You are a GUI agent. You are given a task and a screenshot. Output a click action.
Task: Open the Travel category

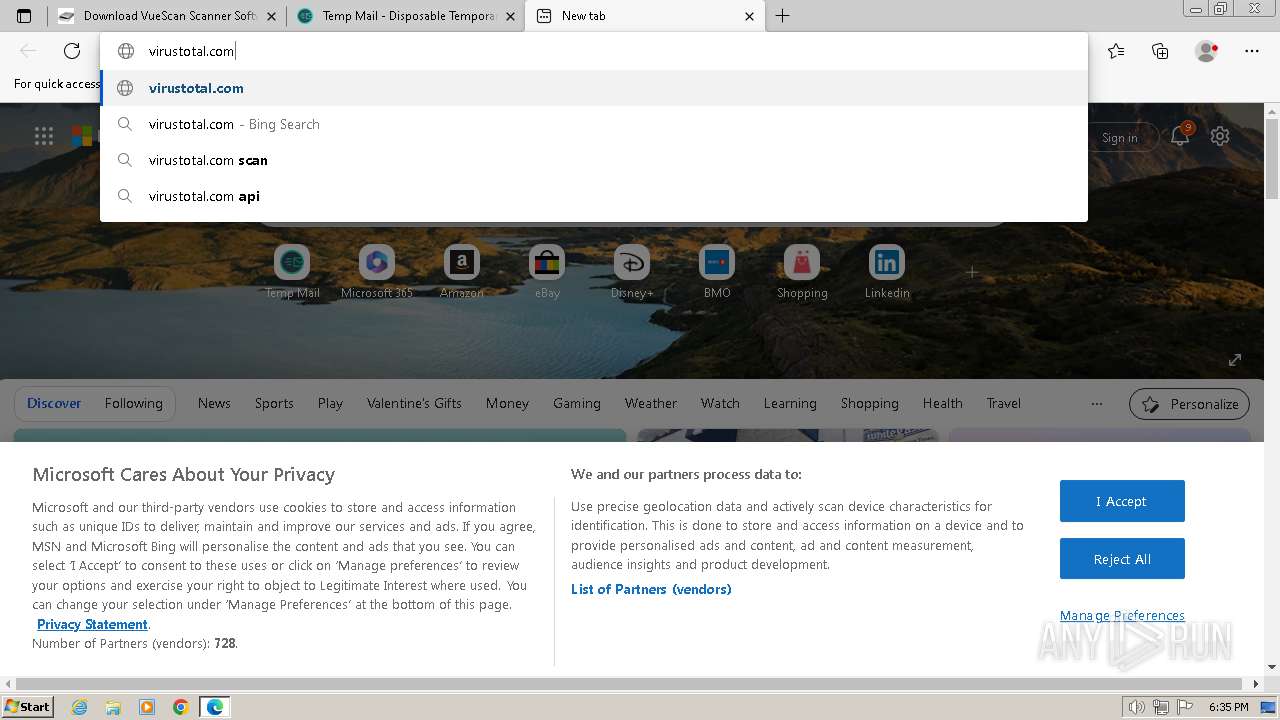tap(1004, 403)
